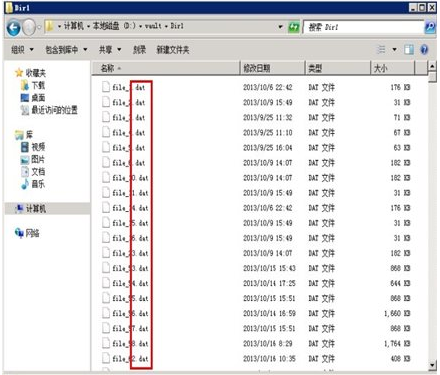The height and width of the screenshot is (375, 440).
Task: Sort by the 名称 column header
Action: (x=166, y=68)
